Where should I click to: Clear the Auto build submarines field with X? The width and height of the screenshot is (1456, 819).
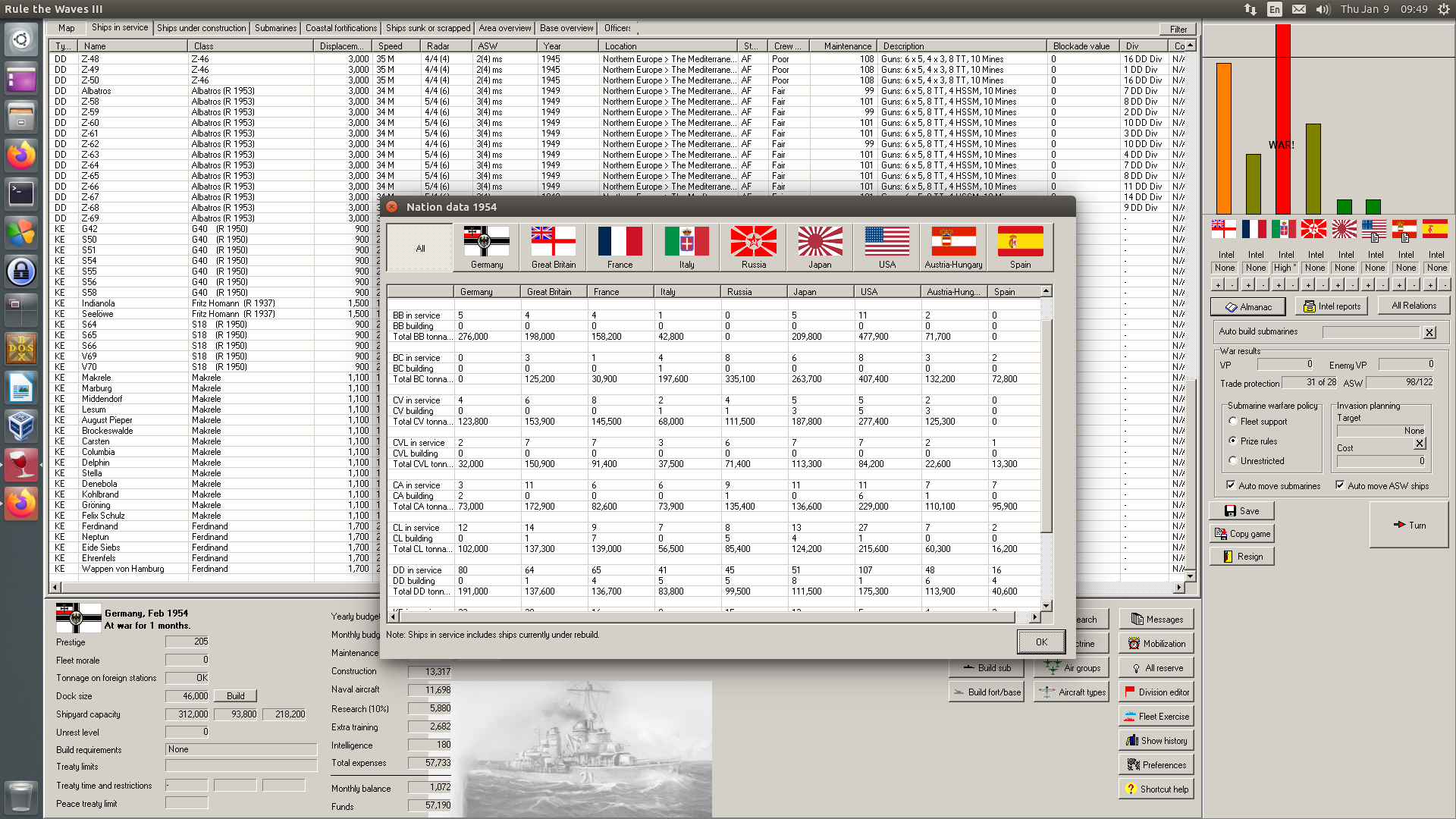point(1429,332)
